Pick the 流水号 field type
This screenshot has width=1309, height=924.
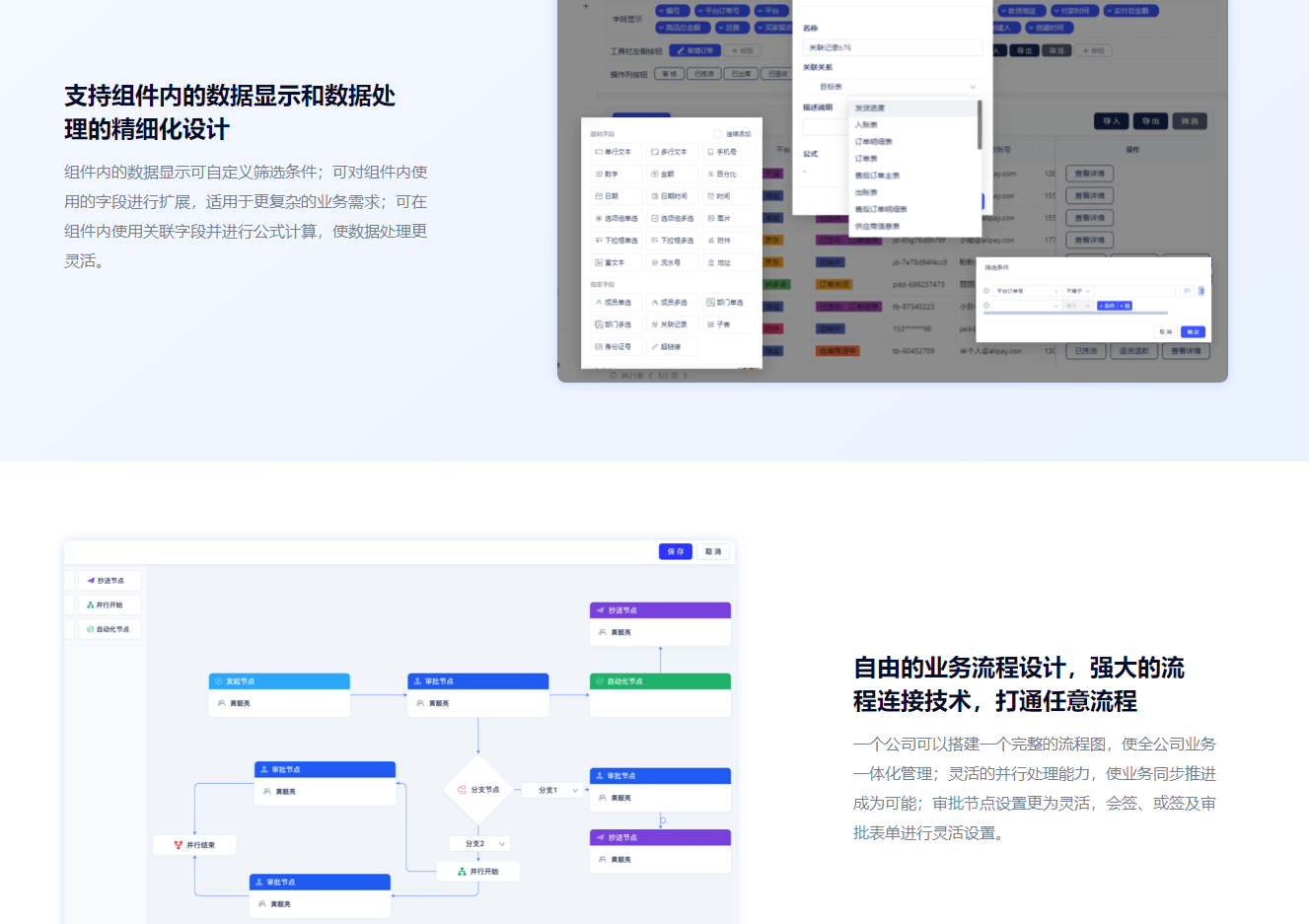(x=673, y=262)
